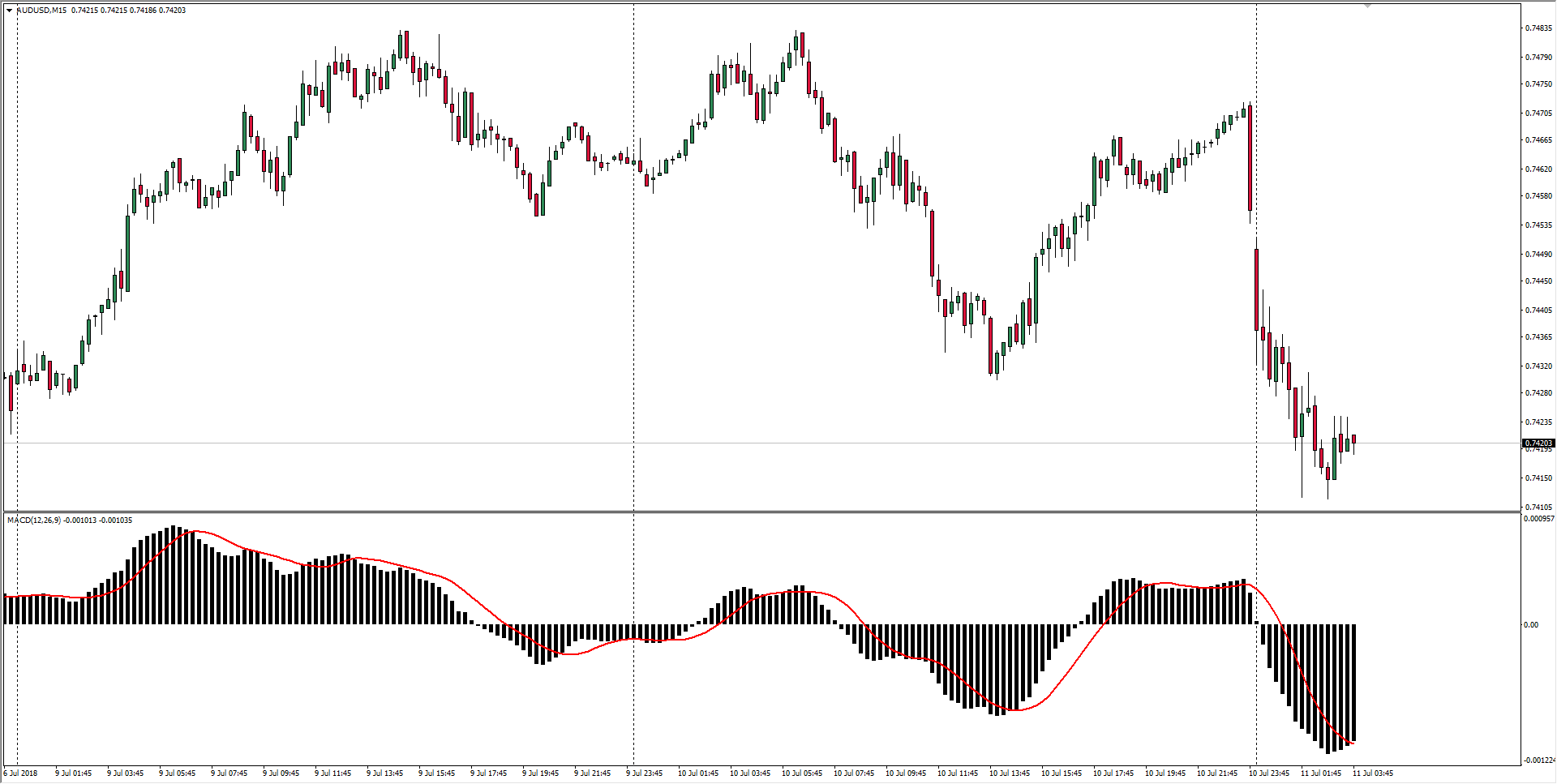Click the last red candle on the chart
Viewport: 1557px width, 784px height.
1353,439
